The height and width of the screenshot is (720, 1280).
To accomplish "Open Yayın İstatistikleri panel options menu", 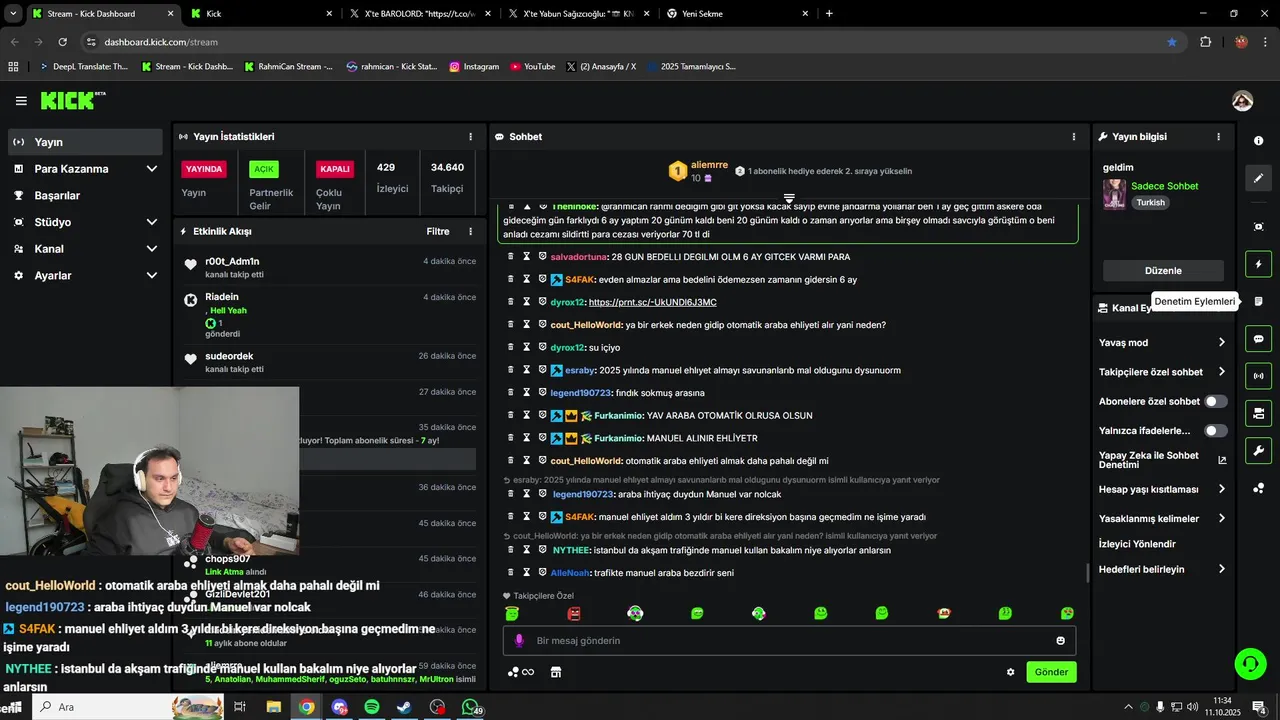I will pyautogui.click(x=470, y=137).
